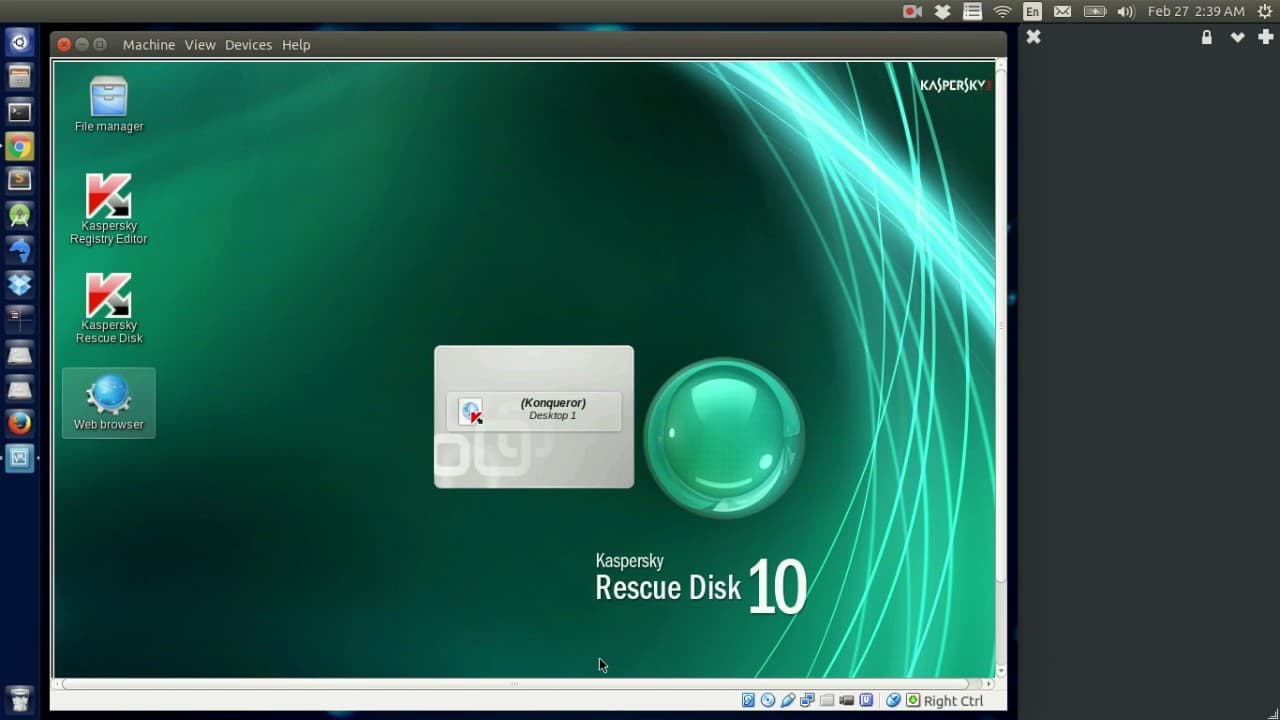Image resolution: width=1280 pixels, height=720 pixels.
Task: Open the En keyboard layout indicator
Action: pos(1032,11)
